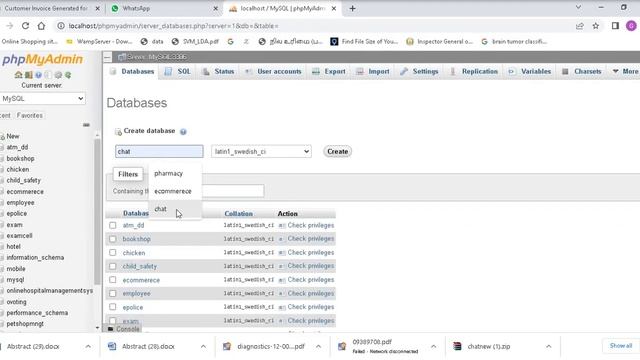Screen dimensions: 640x360
Task: Tick the bookshop database checkbox
Action: tap(113, 239)
